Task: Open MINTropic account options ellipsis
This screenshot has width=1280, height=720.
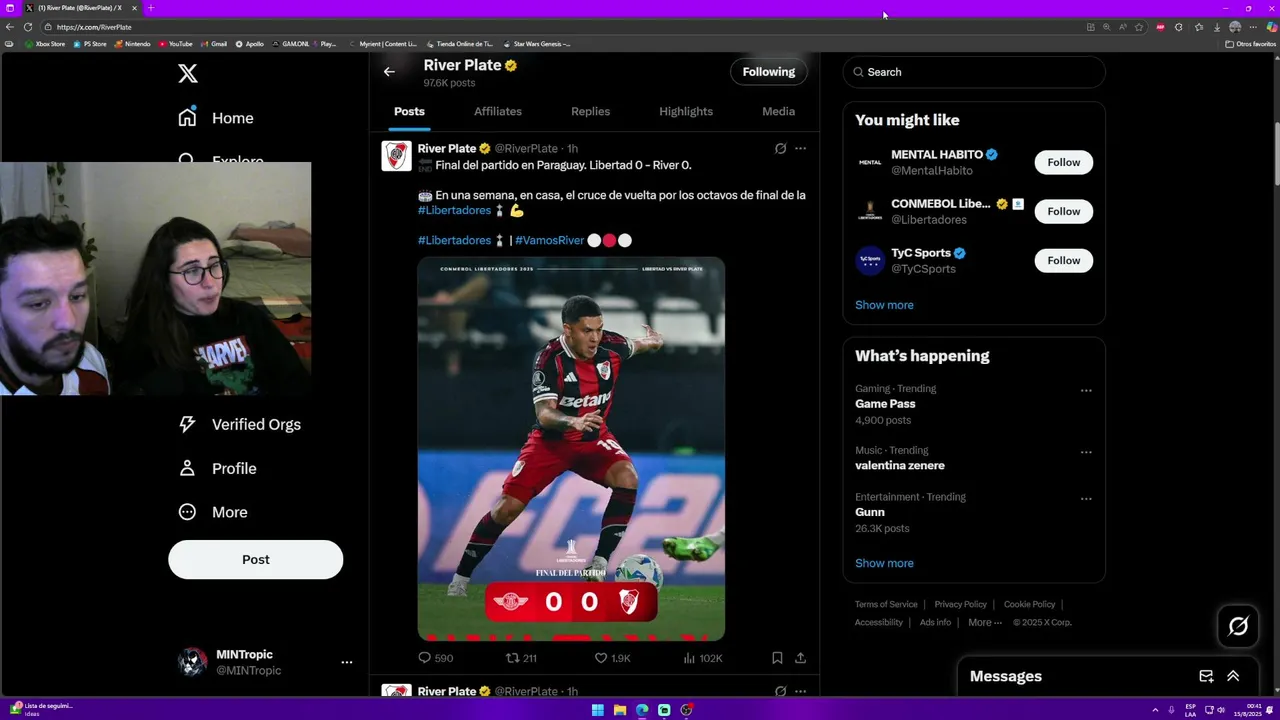Action: [x=346, y=662]
